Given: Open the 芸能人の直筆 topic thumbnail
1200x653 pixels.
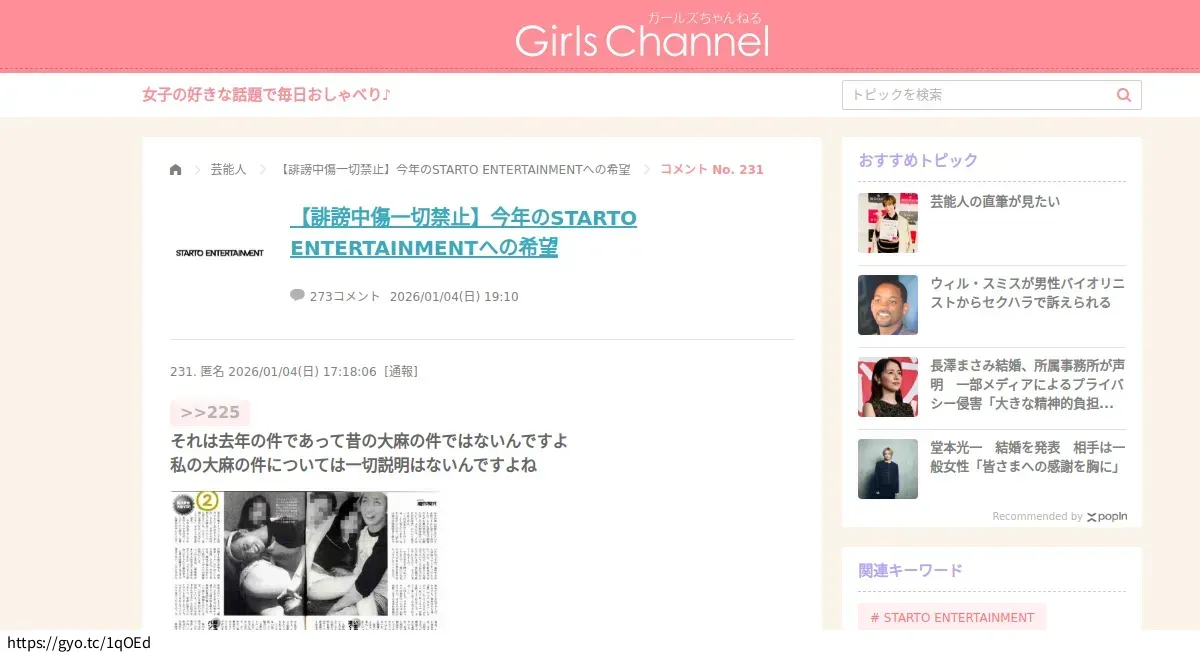Looking at the screenshot, I should (x=888, y=223).
